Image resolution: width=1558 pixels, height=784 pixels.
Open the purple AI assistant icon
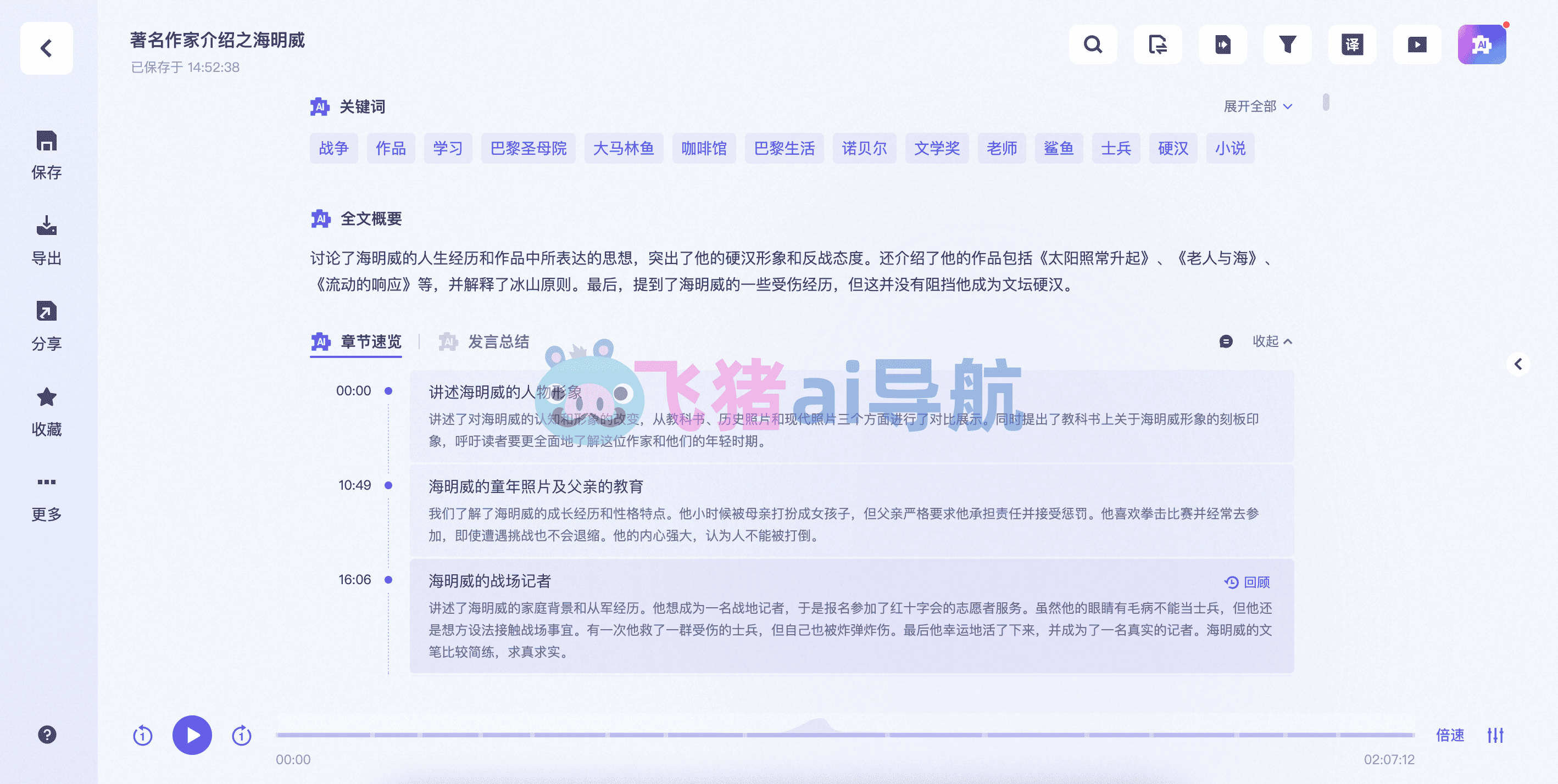1482,44
